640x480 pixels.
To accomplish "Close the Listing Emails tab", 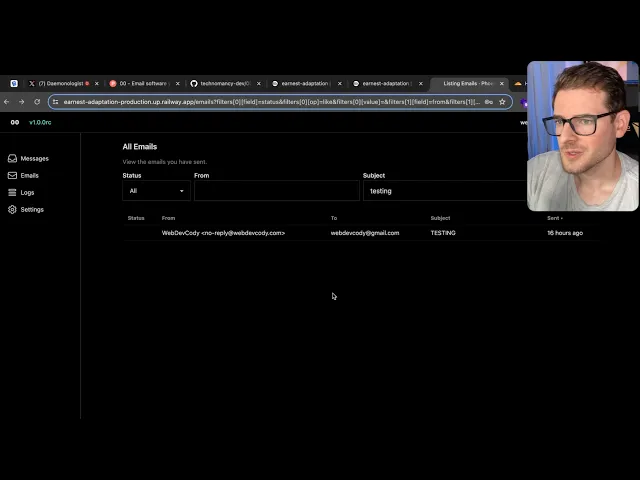I will pos(502,83).
